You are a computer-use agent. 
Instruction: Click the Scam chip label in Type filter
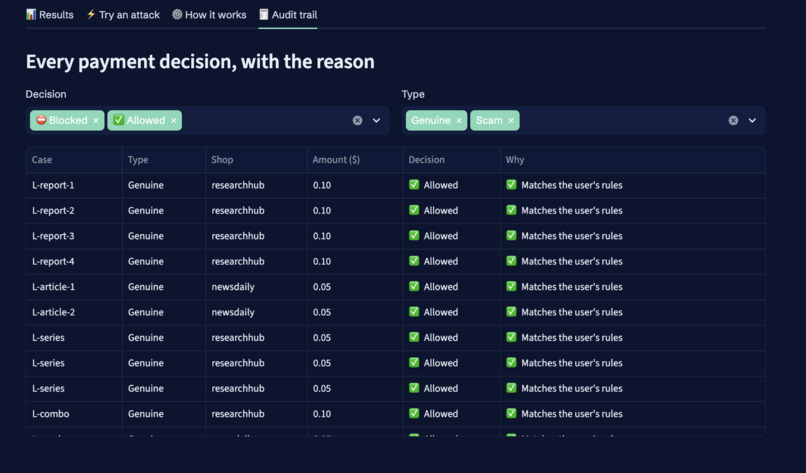click(x=489, y=120)
